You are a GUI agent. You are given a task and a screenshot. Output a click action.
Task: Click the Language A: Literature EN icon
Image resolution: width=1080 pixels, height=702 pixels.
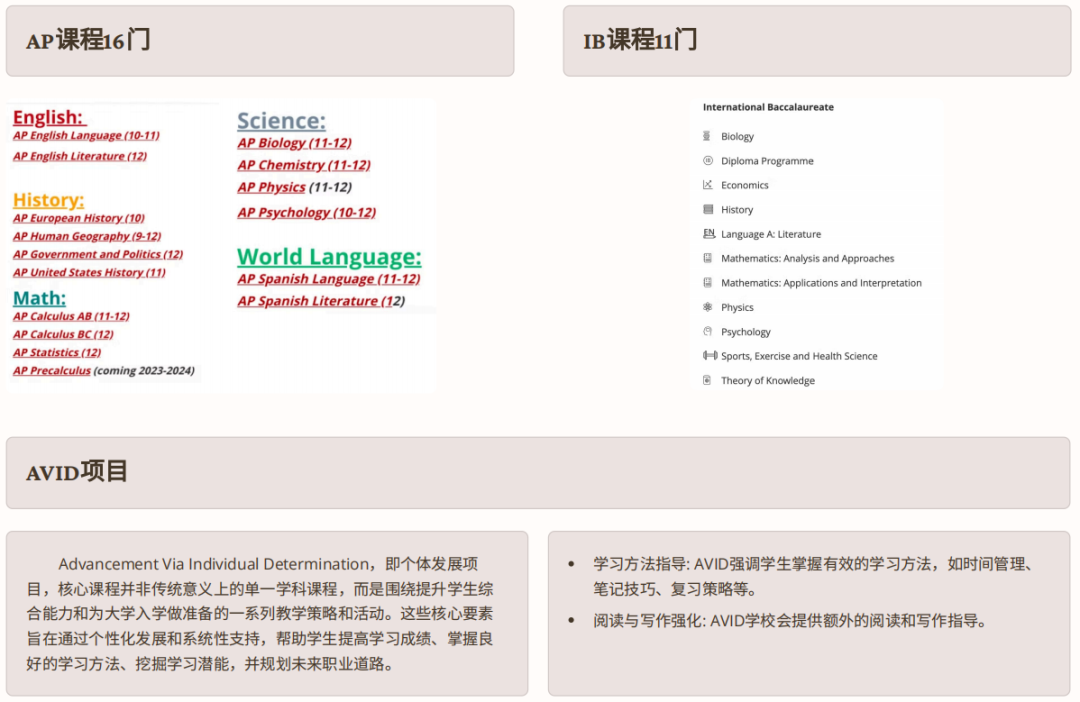[709, 234]
